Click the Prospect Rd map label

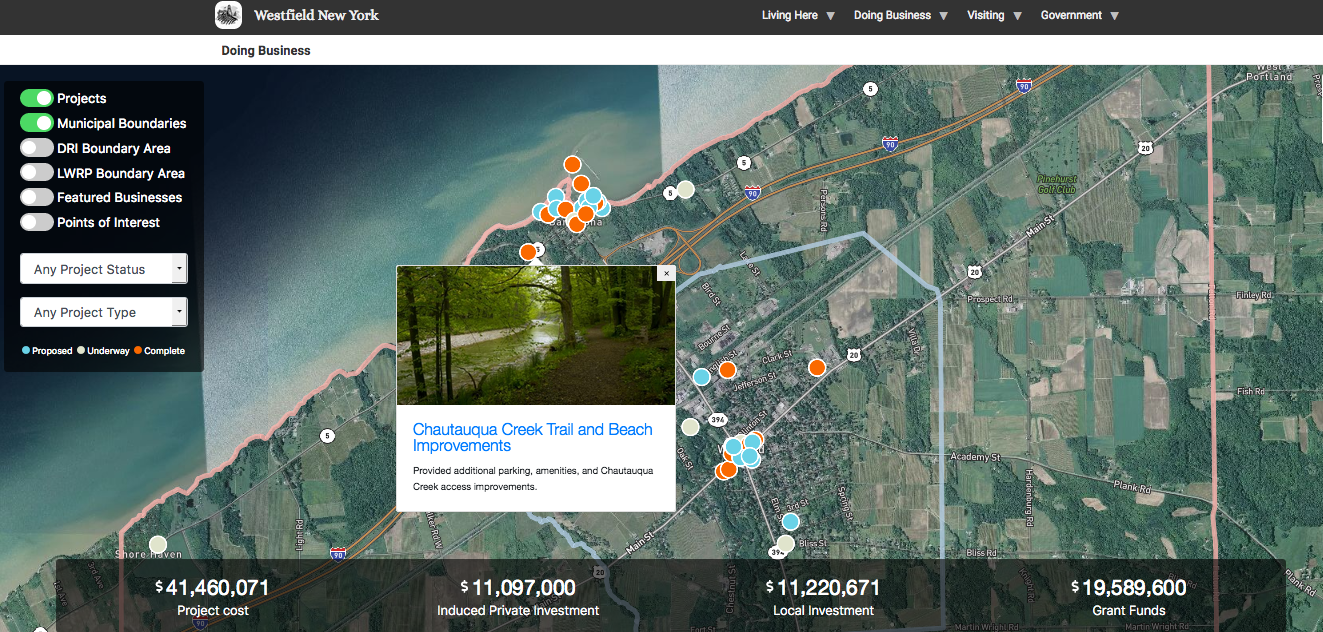(x=990, y=298)
